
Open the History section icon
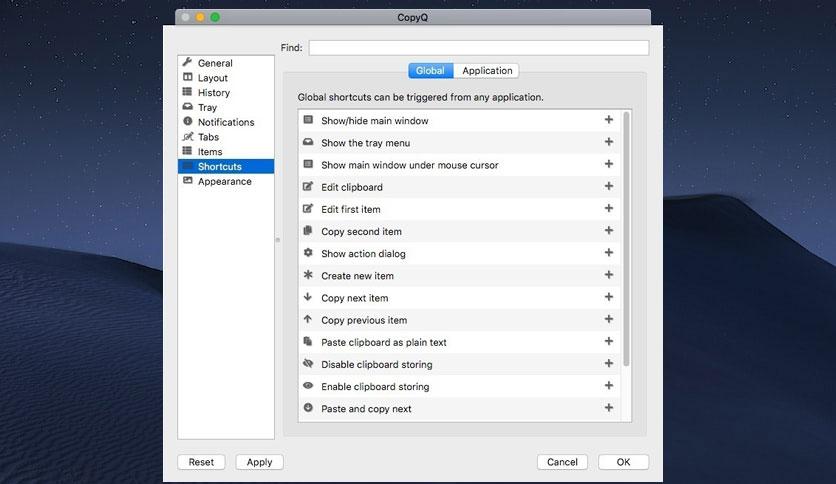(187, 92)
